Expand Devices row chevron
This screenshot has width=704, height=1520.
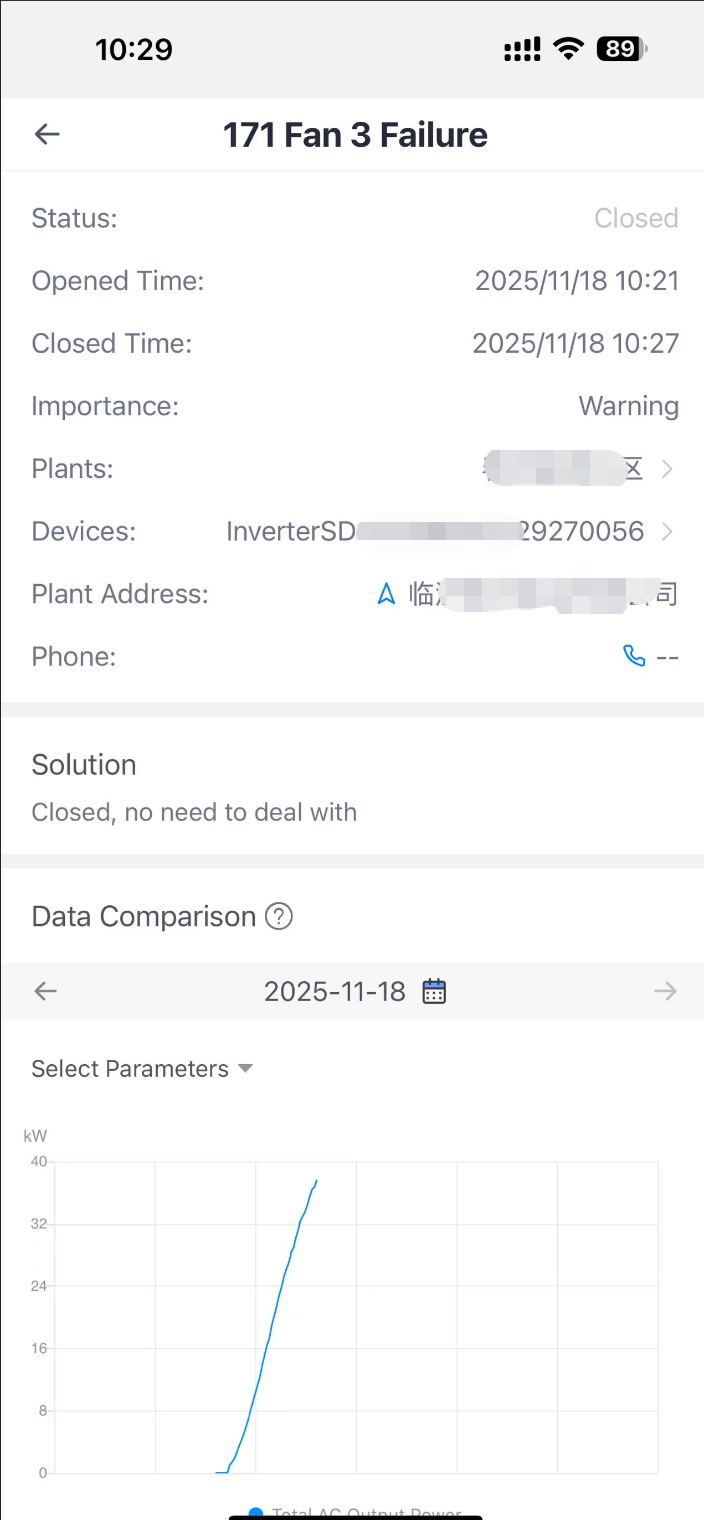667,531
